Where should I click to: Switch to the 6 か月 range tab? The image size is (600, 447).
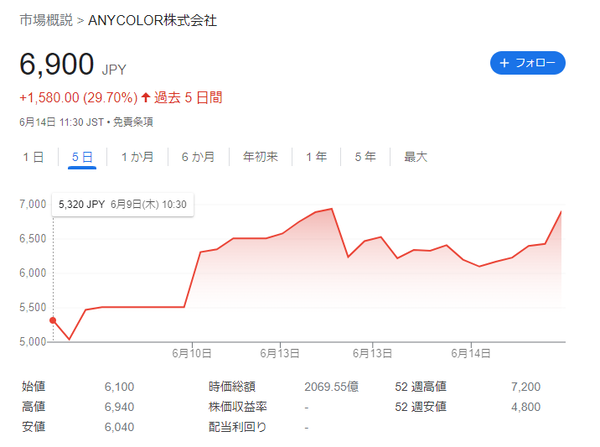tap(198, 157)
